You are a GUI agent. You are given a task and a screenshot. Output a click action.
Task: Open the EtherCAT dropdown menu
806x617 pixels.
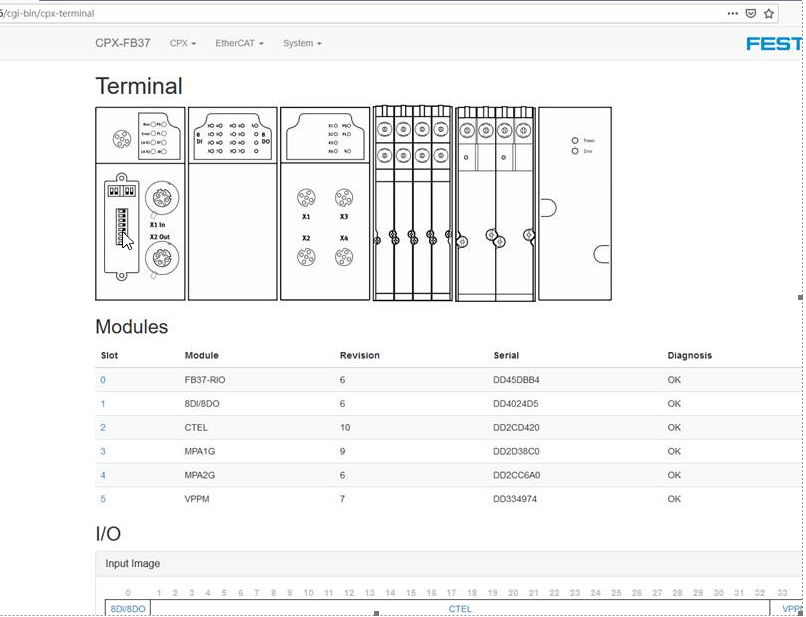(x=240, y=43)
